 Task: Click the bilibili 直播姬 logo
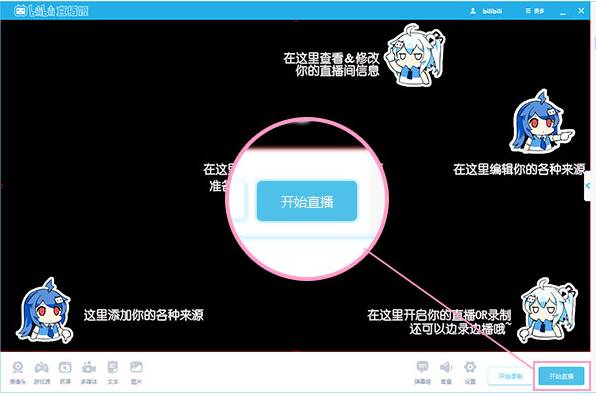[x=51, y=11]
